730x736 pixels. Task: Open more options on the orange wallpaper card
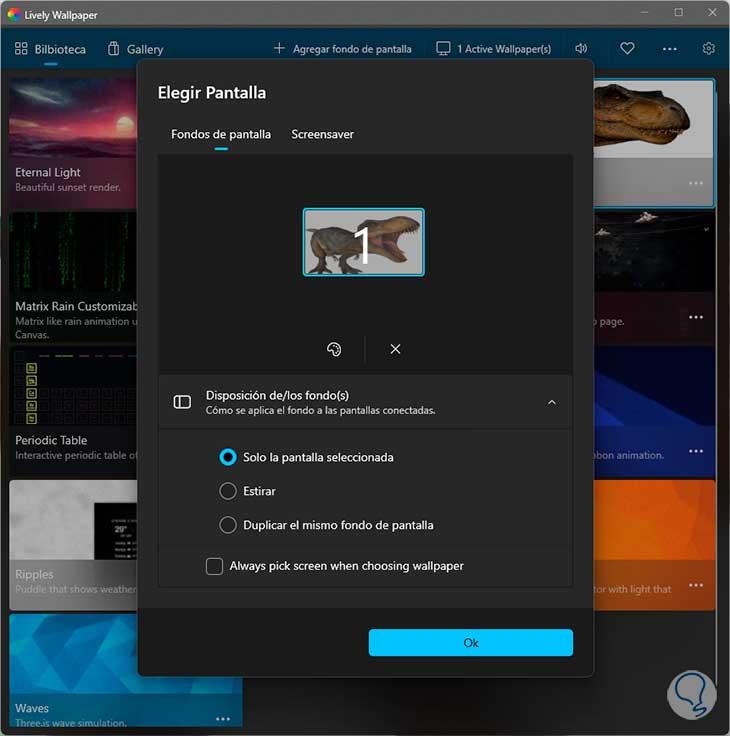pos(696,585)
